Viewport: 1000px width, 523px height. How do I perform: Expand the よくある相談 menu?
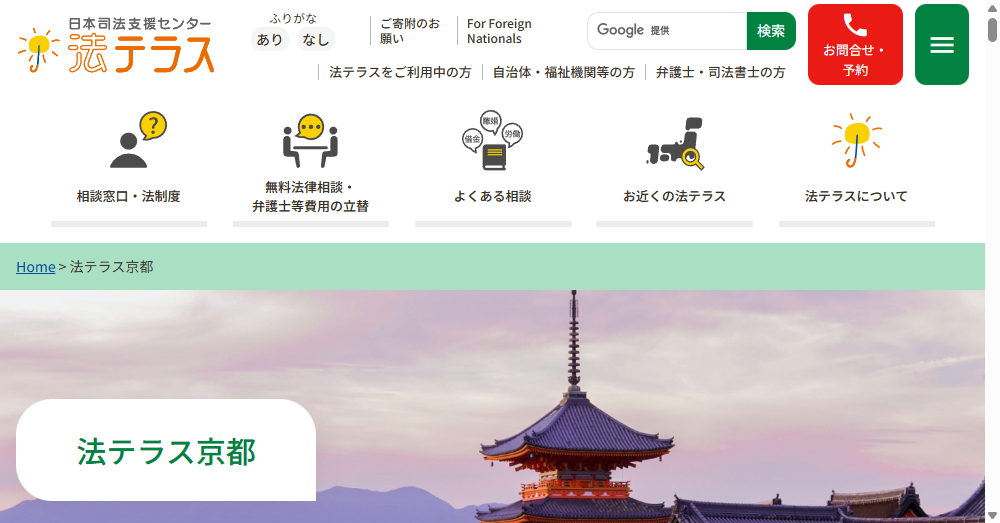[x=492, y=197]
